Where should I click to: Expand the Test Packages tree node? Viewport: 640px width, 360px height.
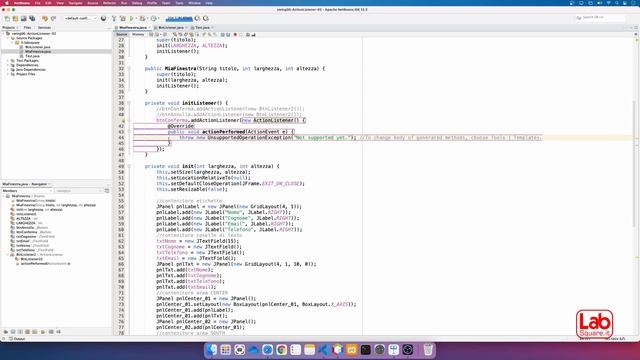point(8,60)
